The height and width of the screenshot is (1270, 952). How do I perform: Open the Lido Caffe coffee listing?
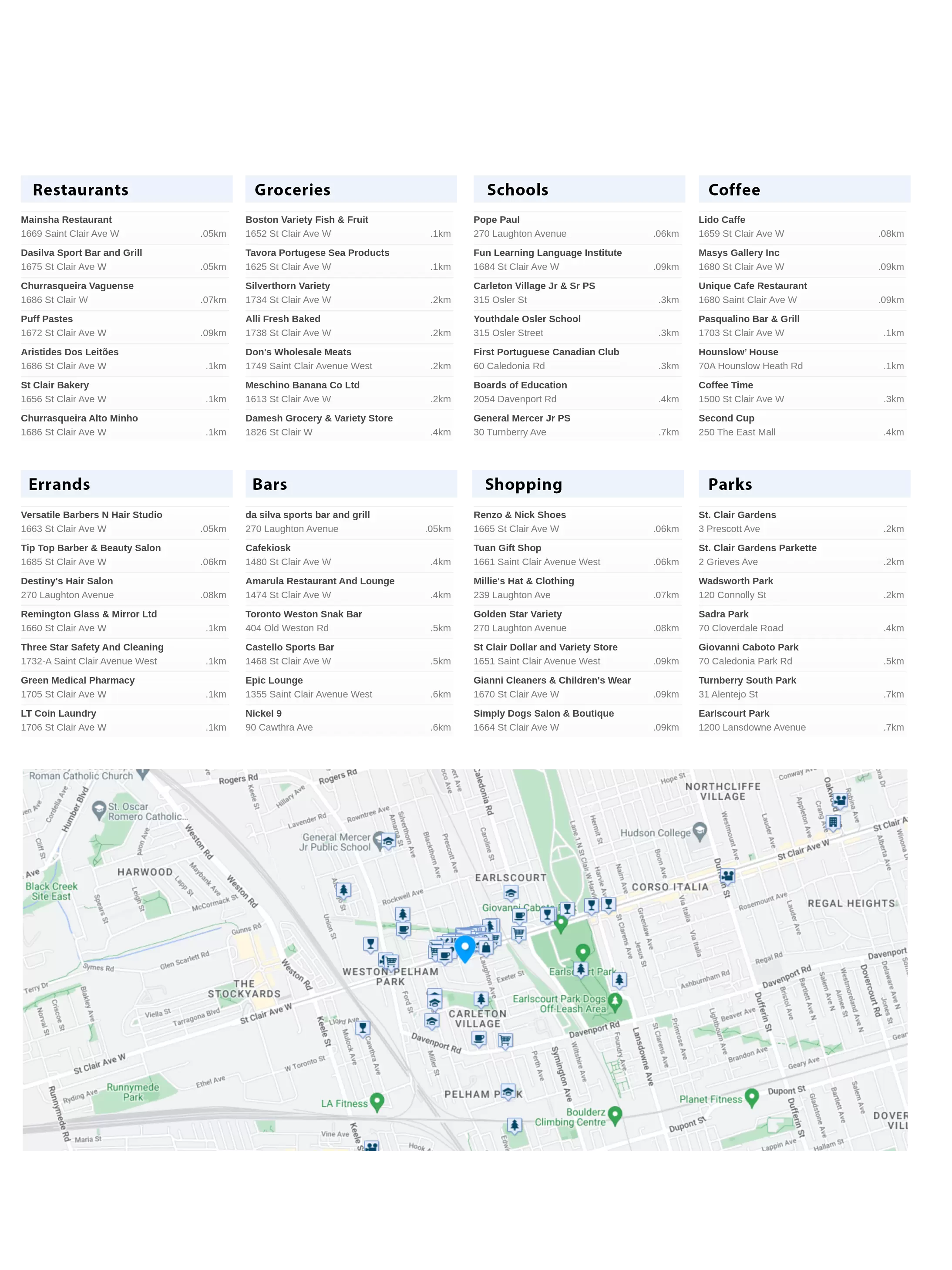[721, 220]
